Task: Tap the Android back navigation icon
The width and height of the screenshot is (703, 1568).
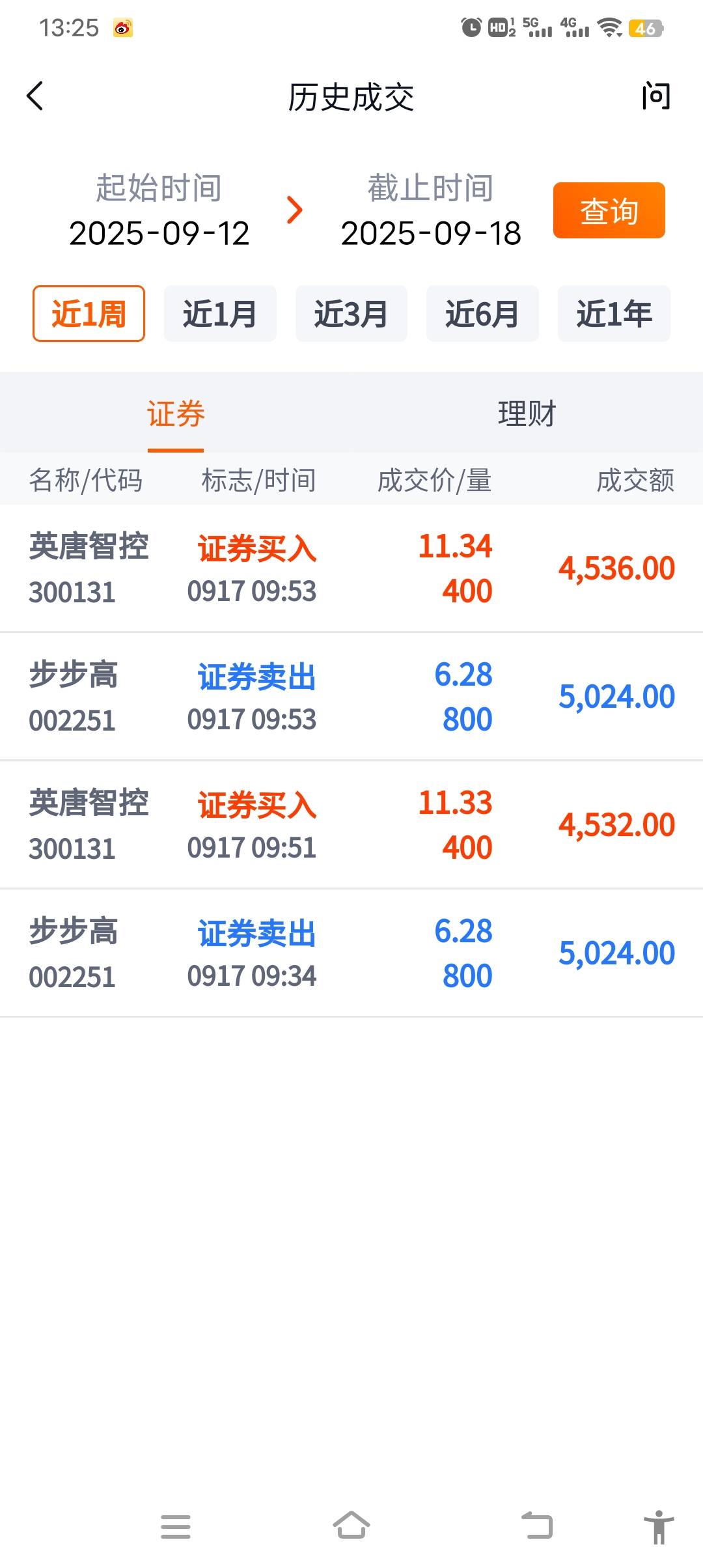Action: point(537,1526)
